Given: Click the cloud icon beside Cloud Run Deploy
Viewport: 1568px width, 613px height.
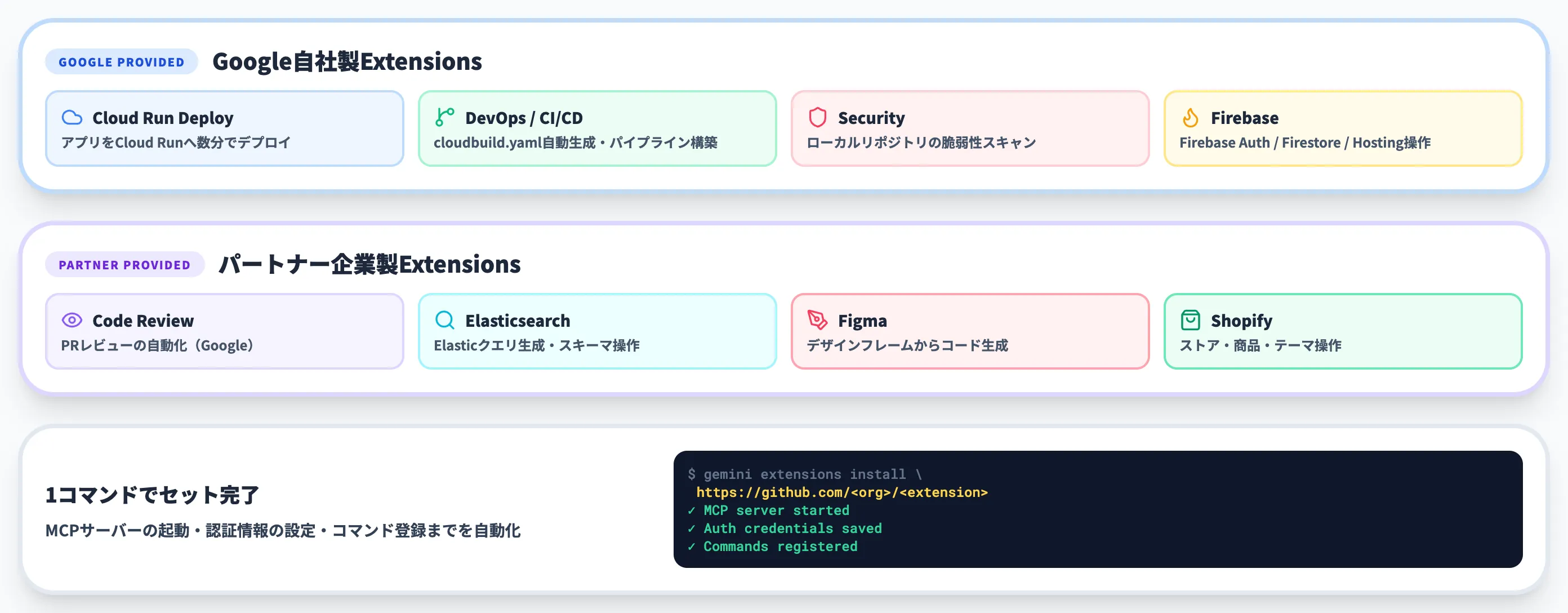Looking at the screenshot, I should click(x=72, y=118).
